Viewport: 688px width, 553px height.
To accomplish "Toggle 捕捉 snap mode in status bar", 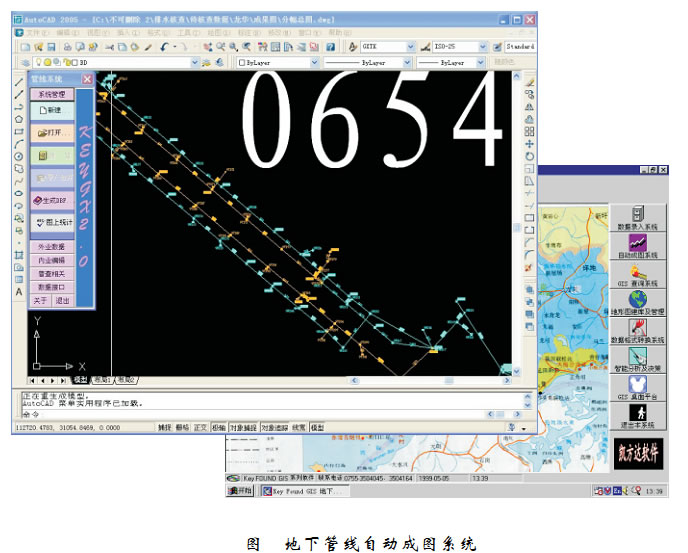I will (x=165, y=427).
